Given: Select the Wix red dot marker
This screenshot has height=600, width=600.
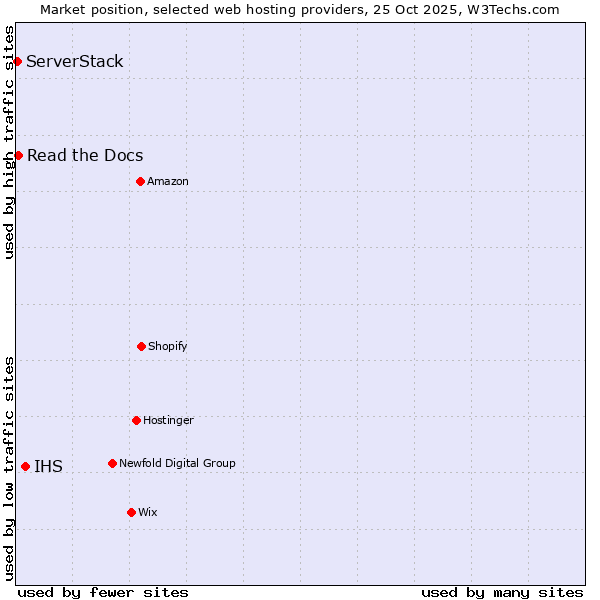Looking at the screenshot, I should click(131, 512).
